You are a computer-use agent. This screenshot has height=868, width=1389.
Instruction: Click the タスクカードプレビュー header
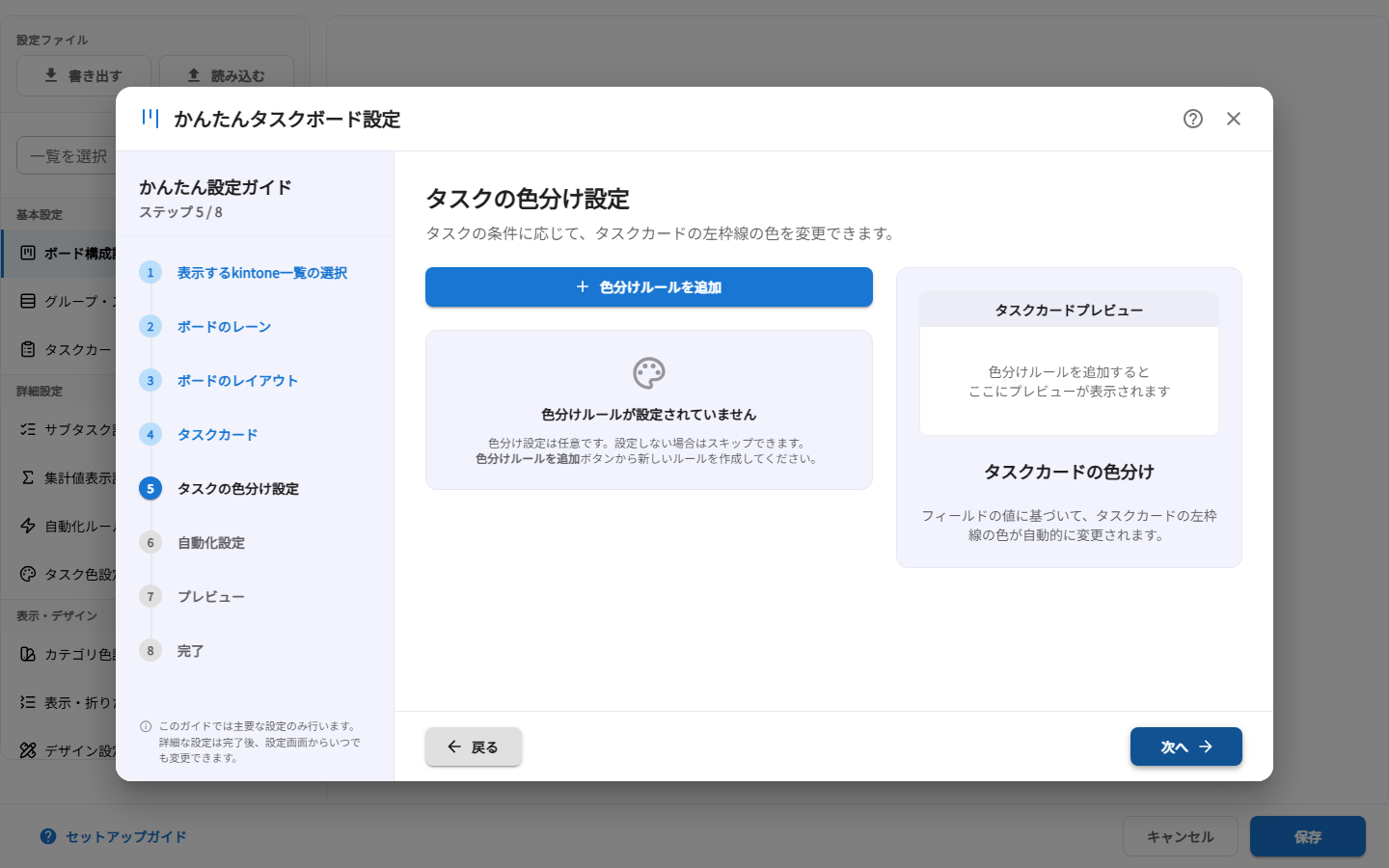[1069, 310]
